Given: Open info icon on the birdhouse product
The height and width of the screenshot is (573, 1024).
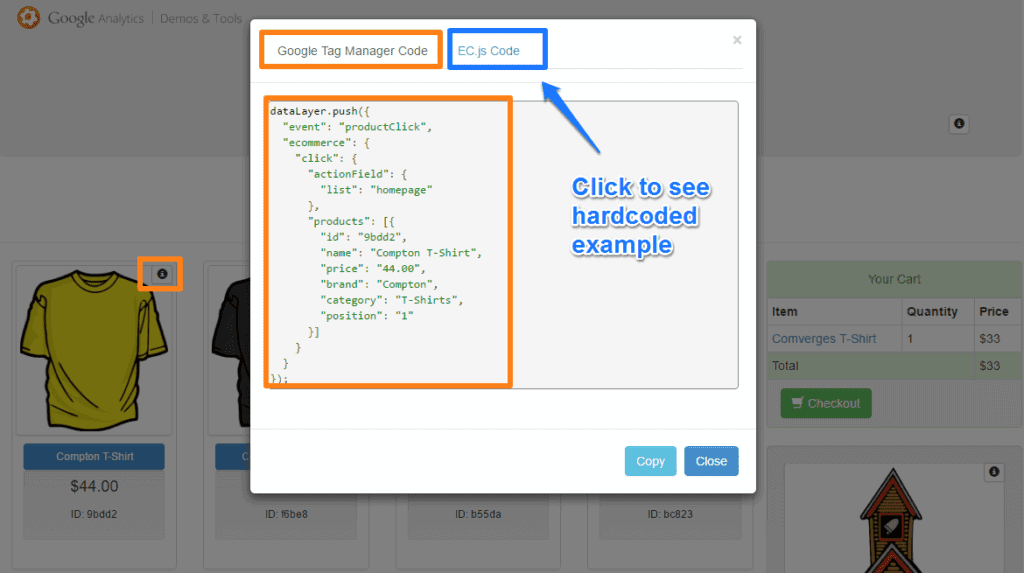Looking at the screenshot, I should pos(993,472).
